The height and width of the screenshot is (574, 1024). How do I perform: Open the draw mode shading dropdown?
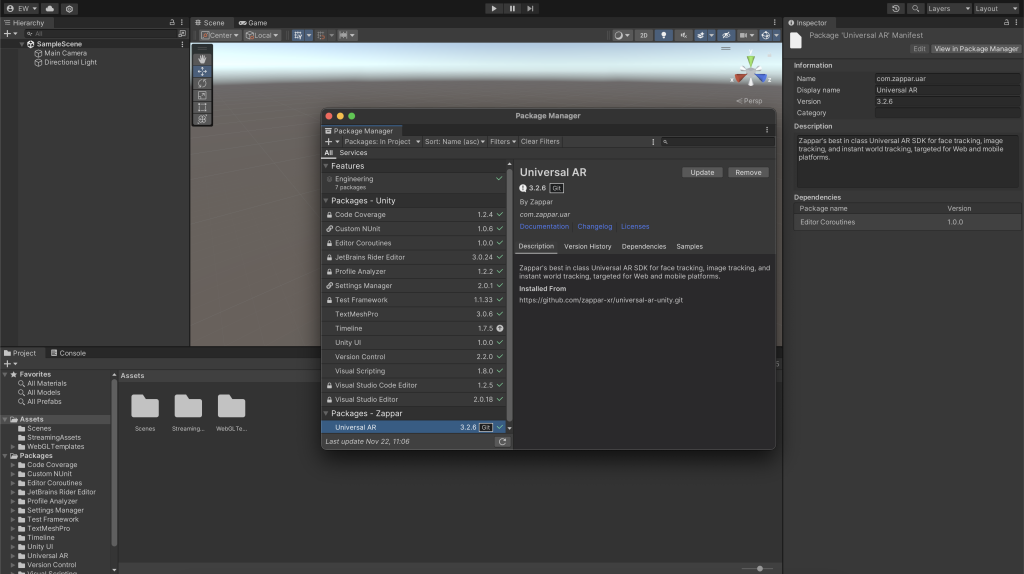622,35
